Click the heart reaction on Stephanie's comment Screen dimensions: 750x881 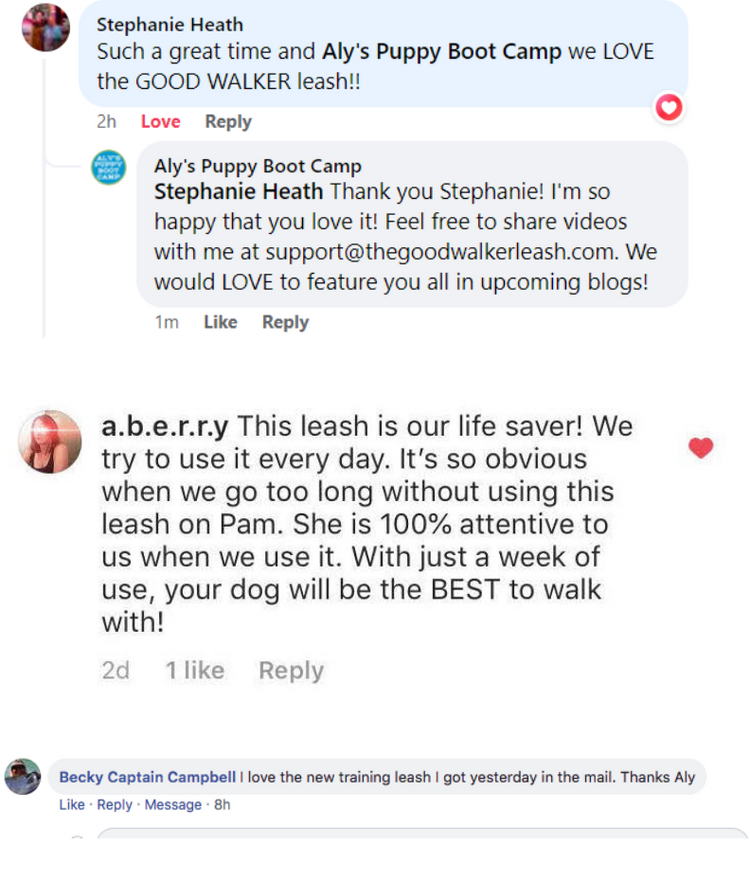pos(669,107)
